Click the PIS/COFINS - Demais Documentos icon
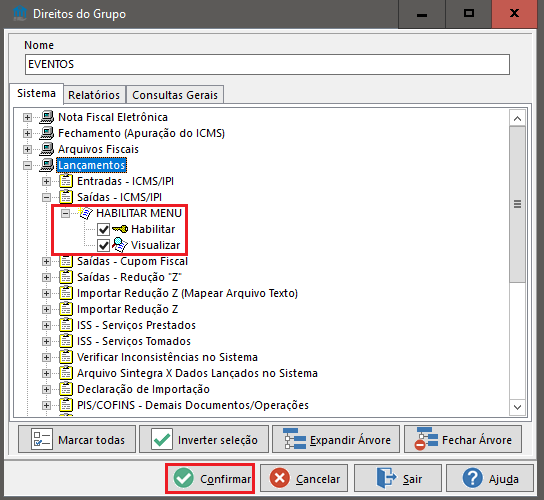This screenshot has height=500, width=544. pos(66,405)
